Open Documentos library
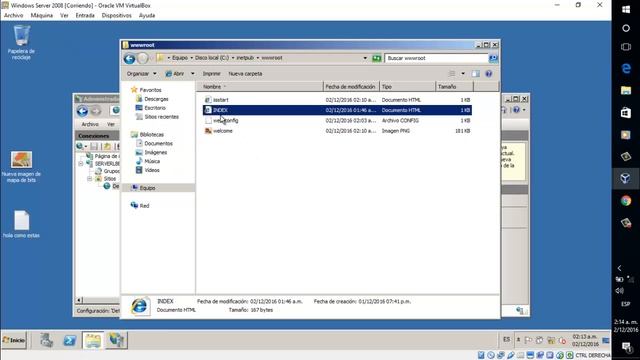 (x=158, y=143)
